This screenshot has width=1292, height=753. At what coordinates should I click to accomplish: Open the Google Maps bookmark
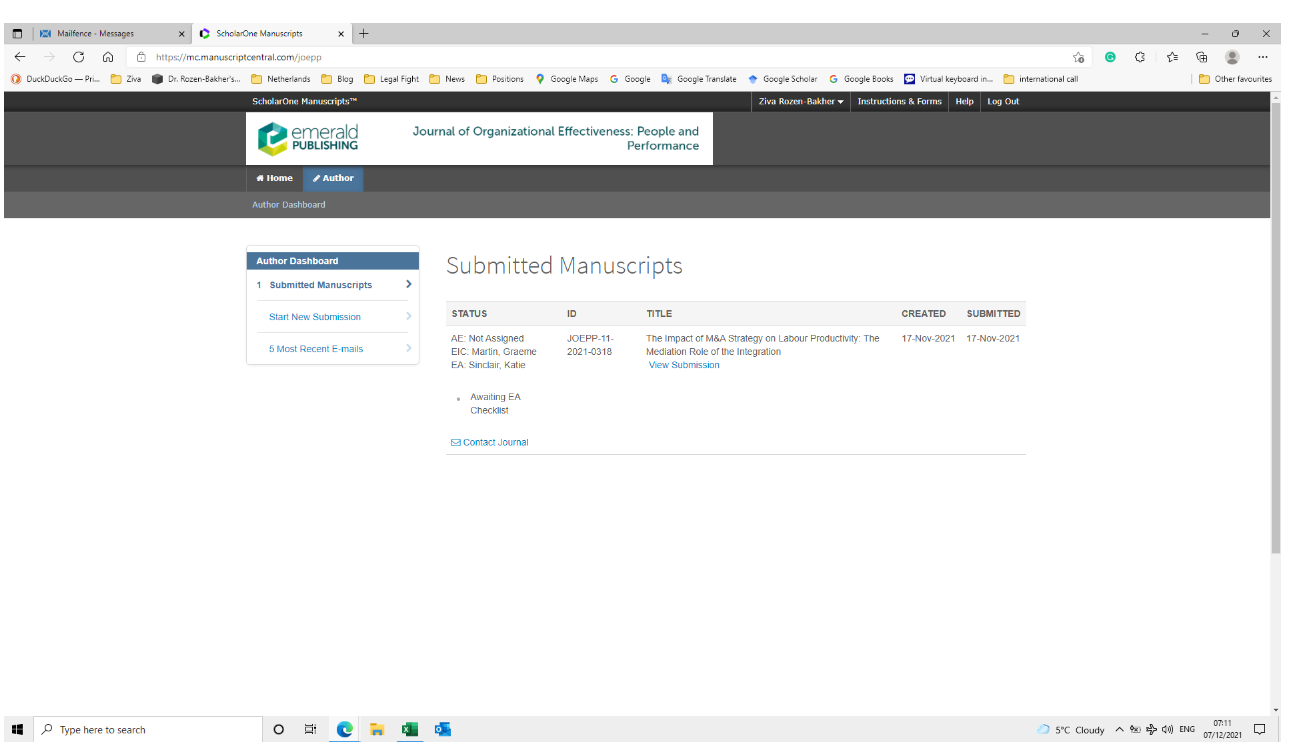pos(566,79)
